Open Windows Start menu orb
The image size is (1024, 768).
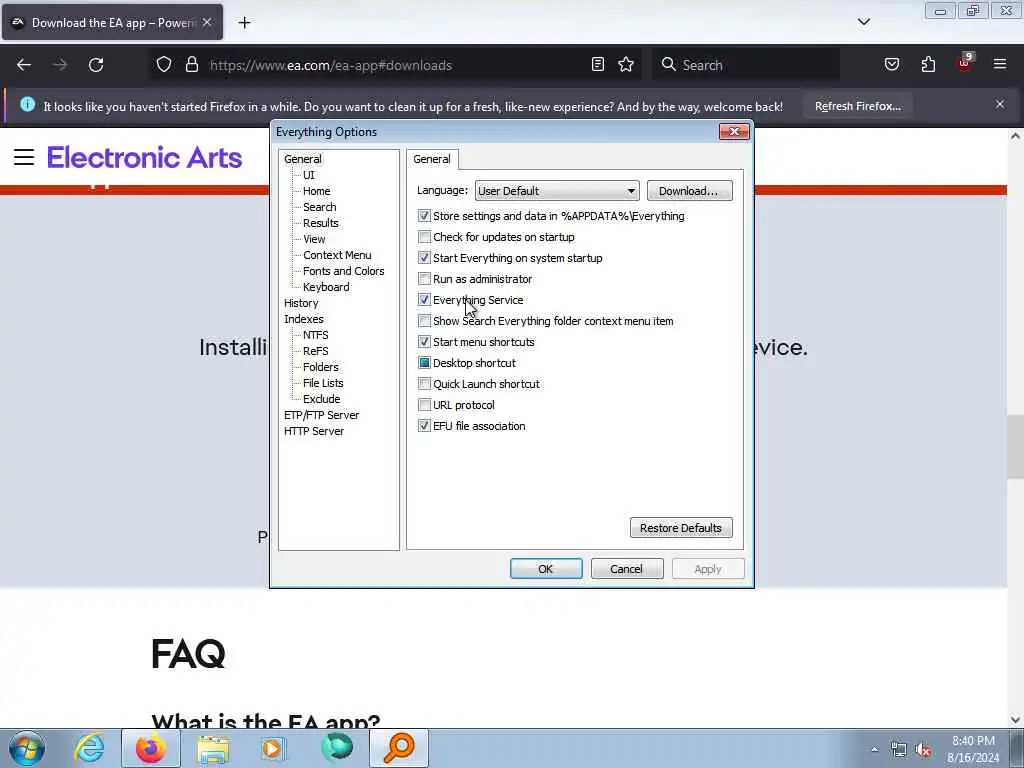(x=27, y=748)
